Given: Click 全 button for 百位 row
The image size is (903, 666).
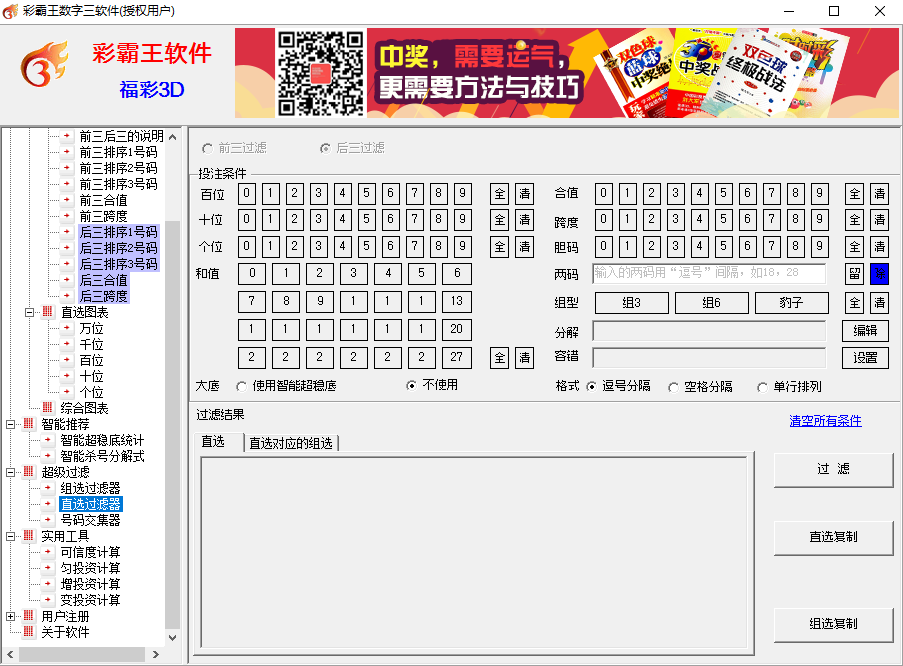Looking at the screenshot, I should click(x=499, y=194).
